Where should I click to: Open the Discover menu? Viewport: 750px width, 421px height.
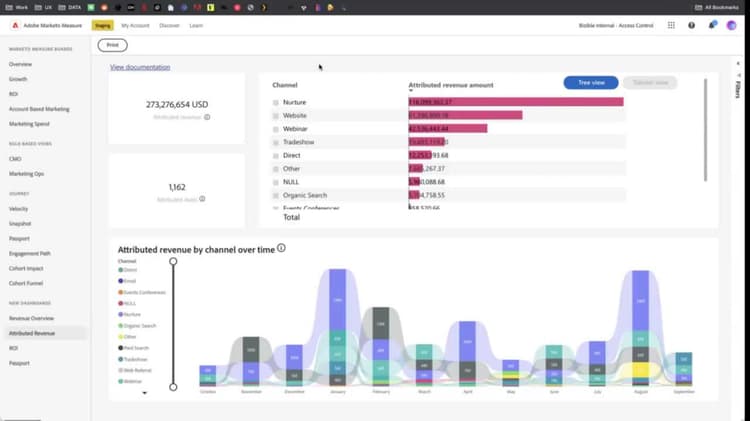click(x=169, y=25)
